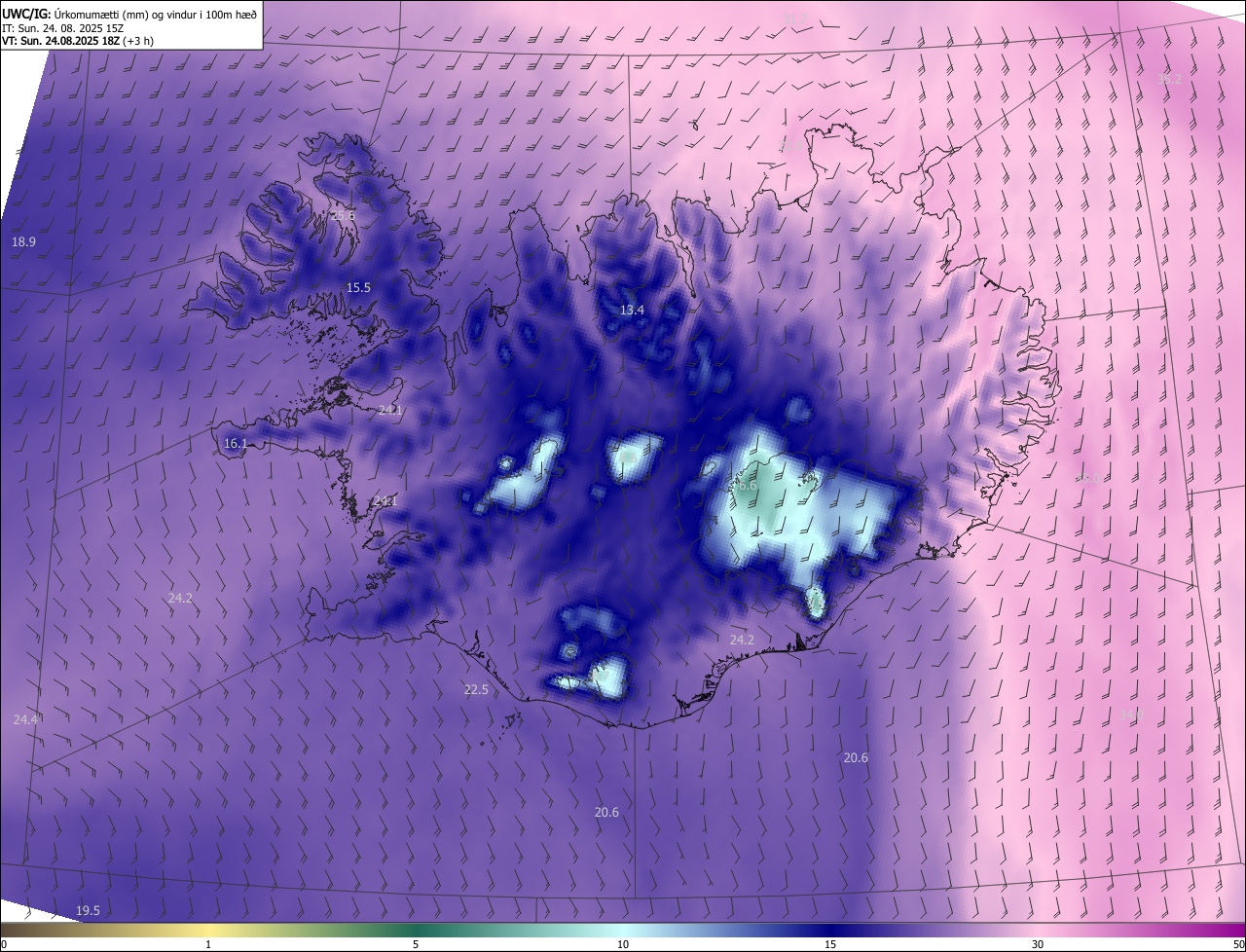The height and width of the screenshot is (952, 1246).
Task: Click the 19.5 value label above the color bar
Action: click(88, 910)
